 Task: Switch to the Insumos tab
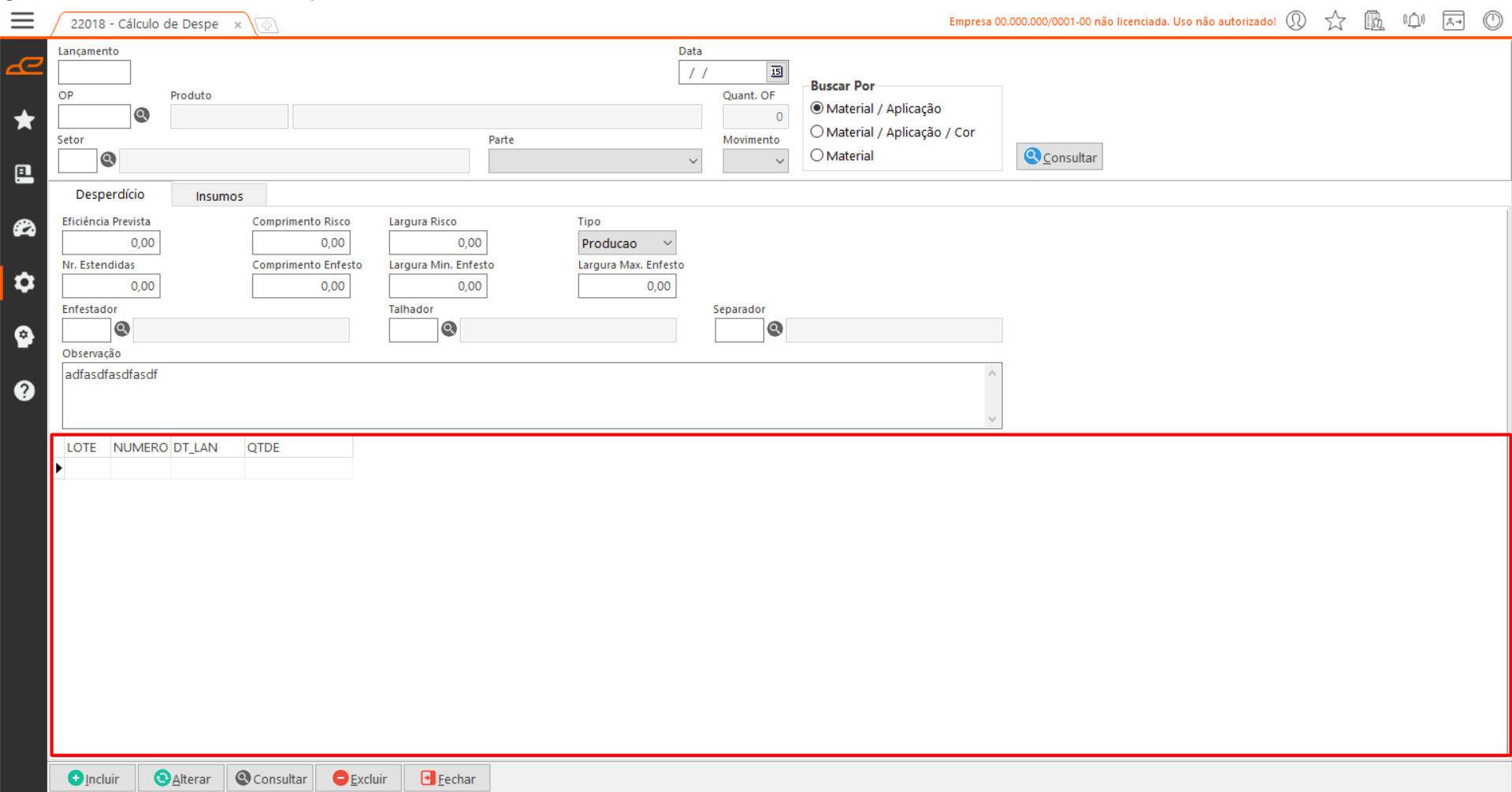(x=219, y=195)
